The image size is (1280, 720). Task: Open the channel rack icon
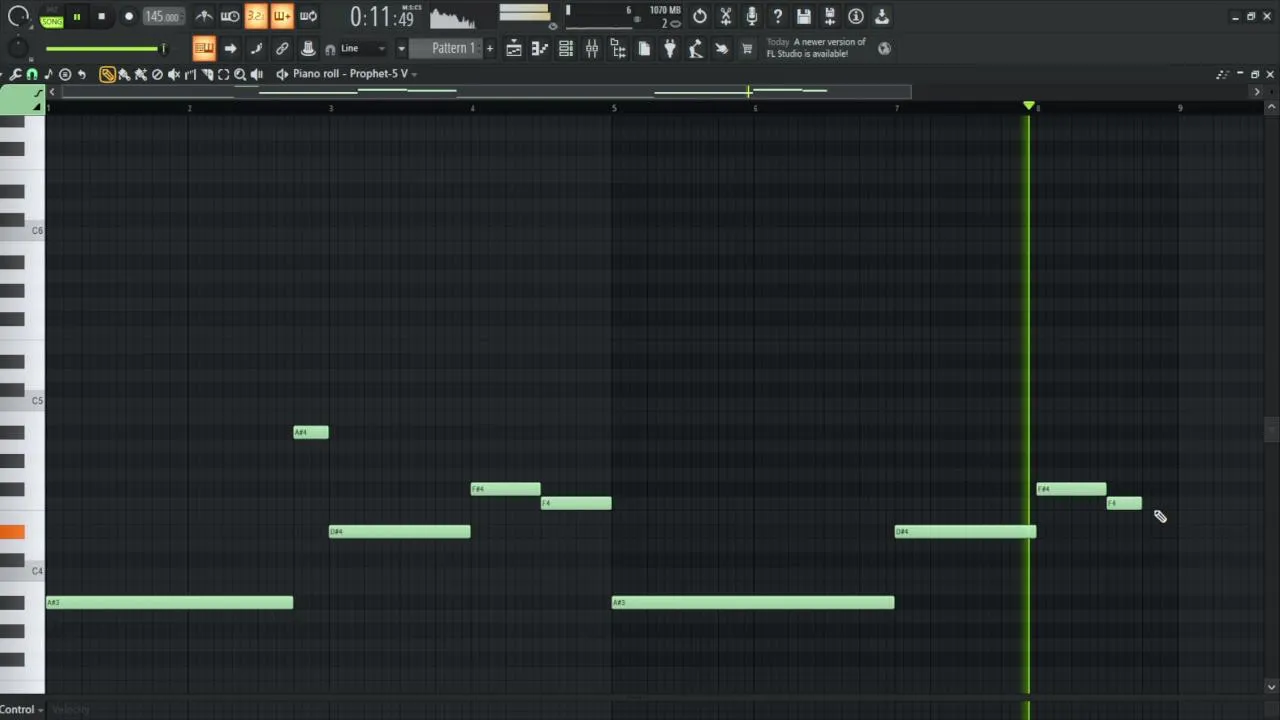(566, 48)
